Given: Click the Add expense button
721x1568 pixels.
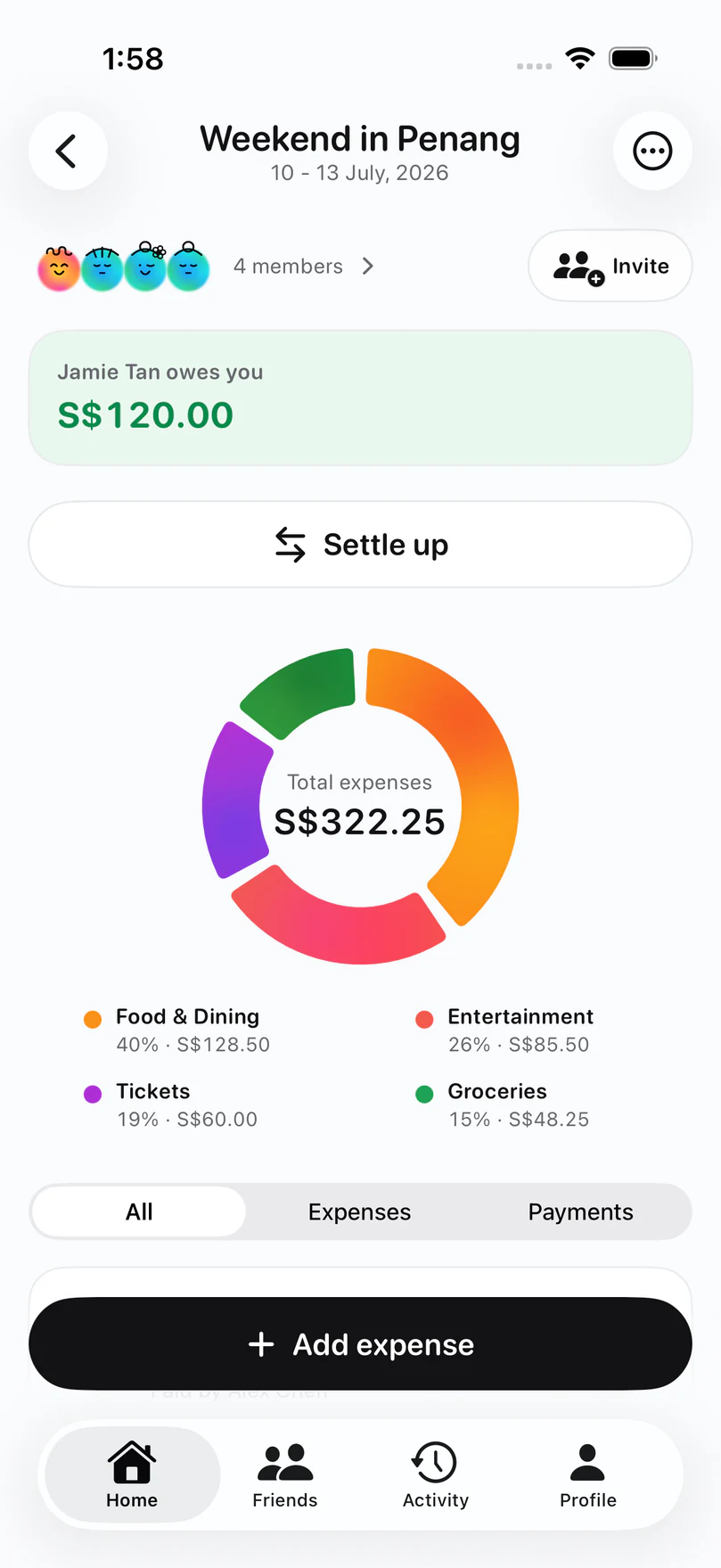Looking at the screenshot, I should pyautogui.click(x=360, y=1343).
